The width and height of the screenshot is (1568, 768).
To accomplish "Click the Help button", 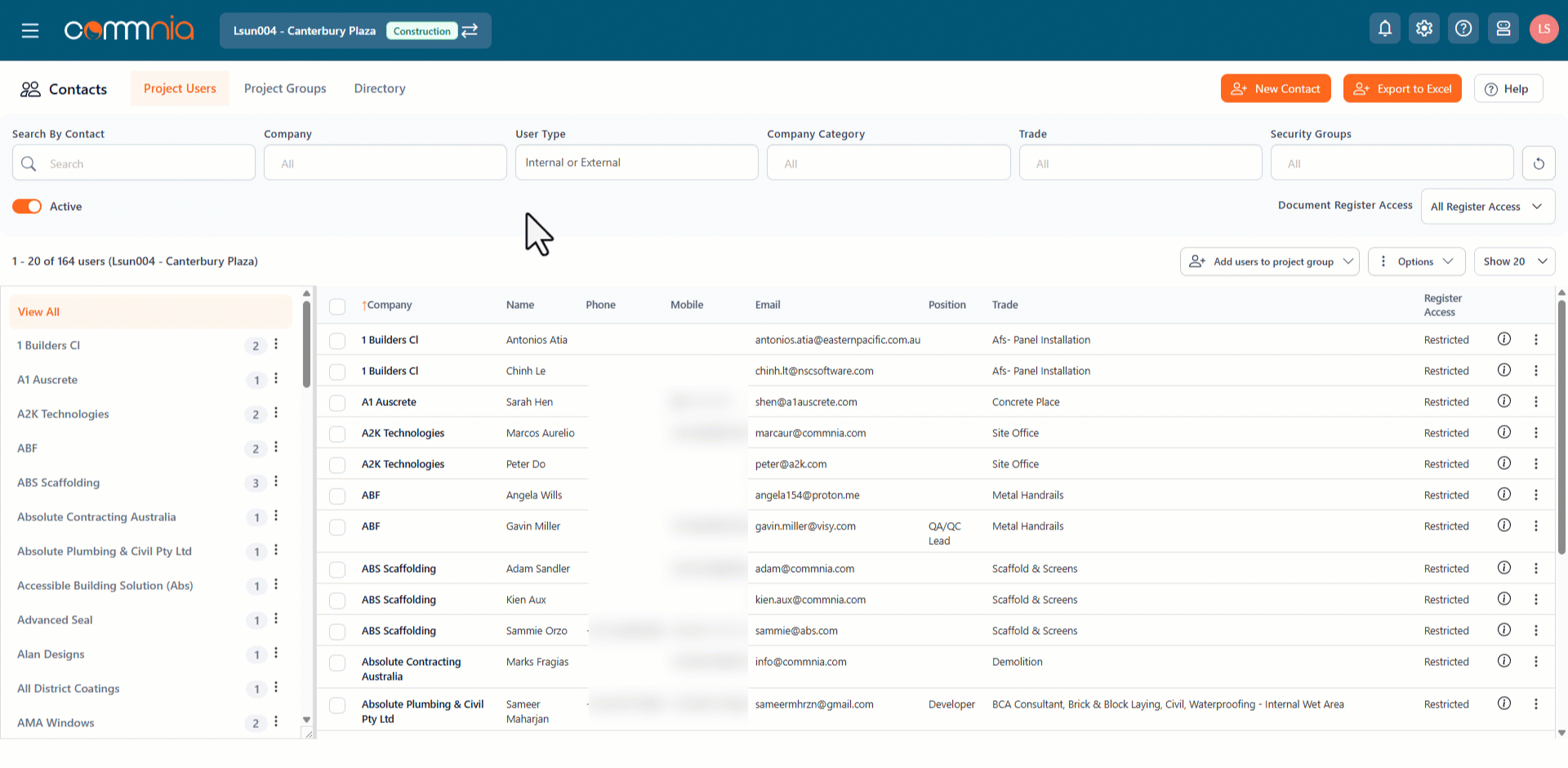I will pos(1508,88).
